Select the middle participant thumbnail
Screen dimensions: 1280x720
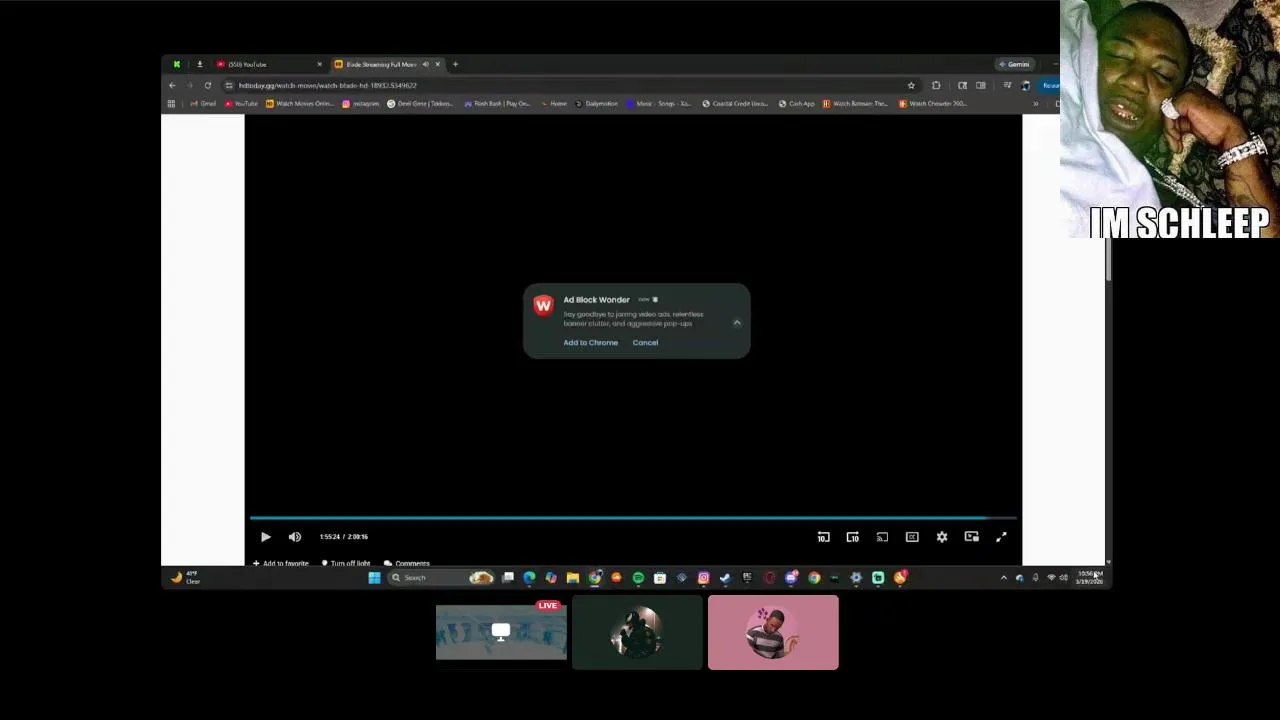point(637,632)
